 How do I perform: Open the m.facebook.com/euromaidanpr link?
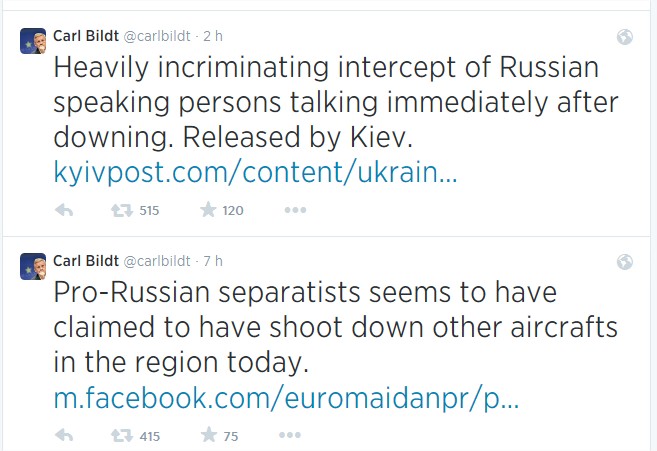(287, 398)
